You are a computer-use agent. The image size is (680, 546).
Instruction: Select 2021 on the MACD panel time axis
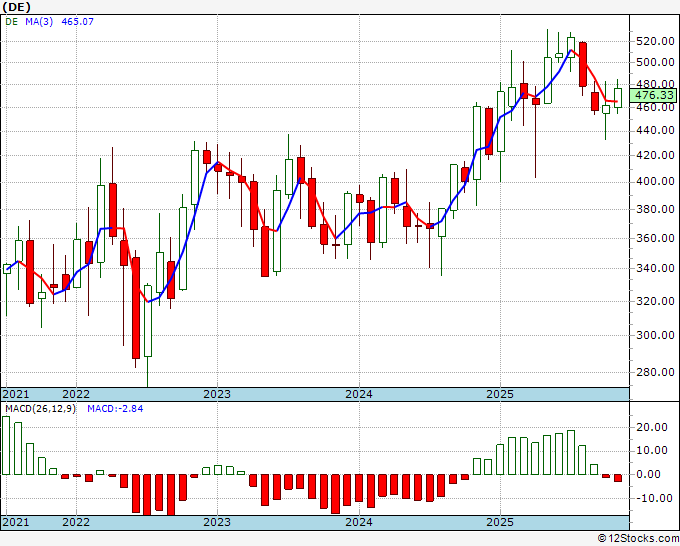(x=16, y=522)
